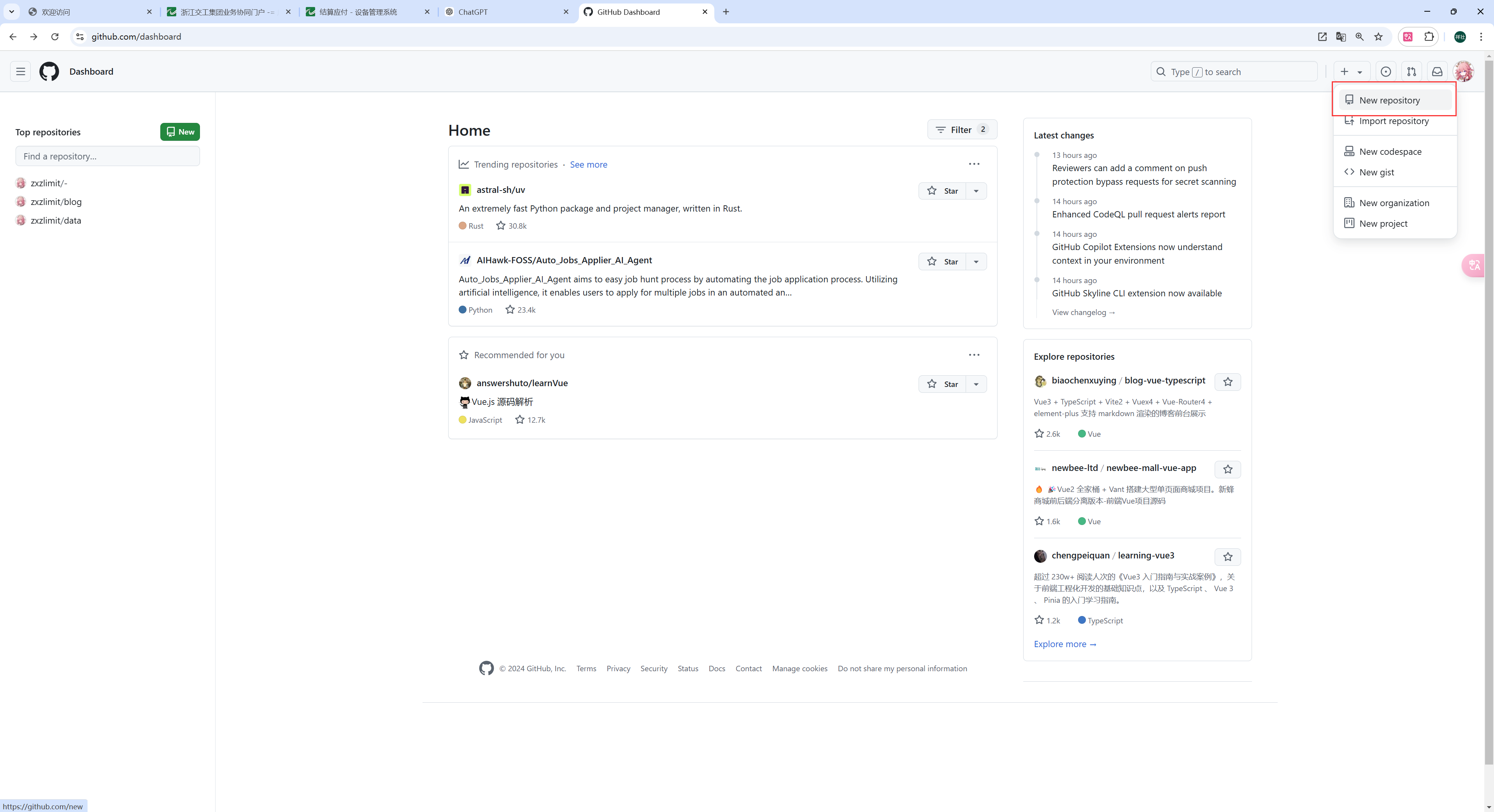Click the green New repository button in sidebar
The height and width of the screenshot is (812, 1494).
coord(181,131)
